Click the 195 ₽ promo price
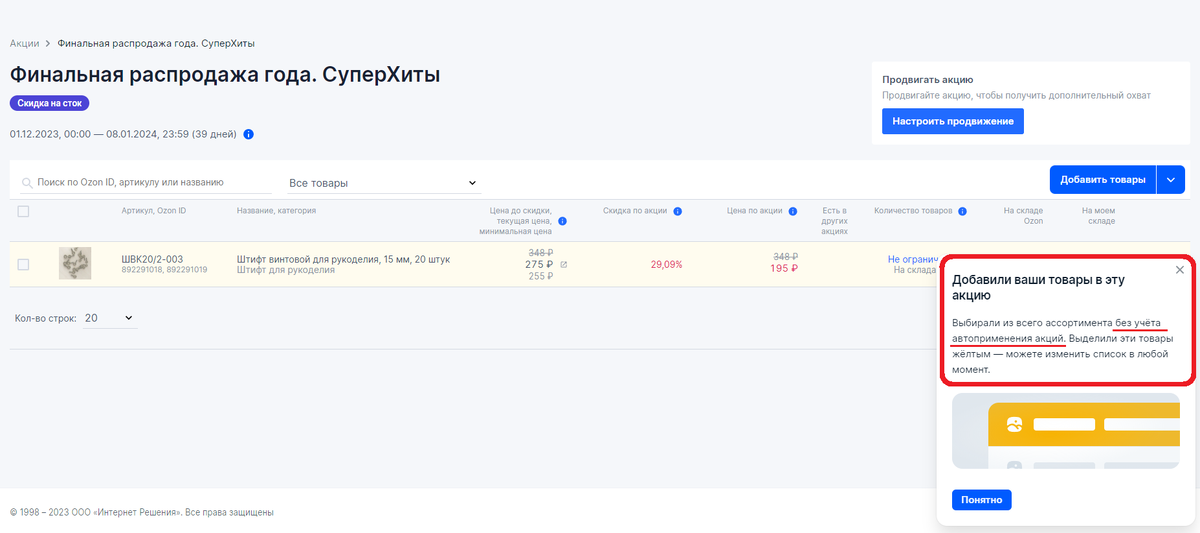1200x533 pixels. click(784, 268)
